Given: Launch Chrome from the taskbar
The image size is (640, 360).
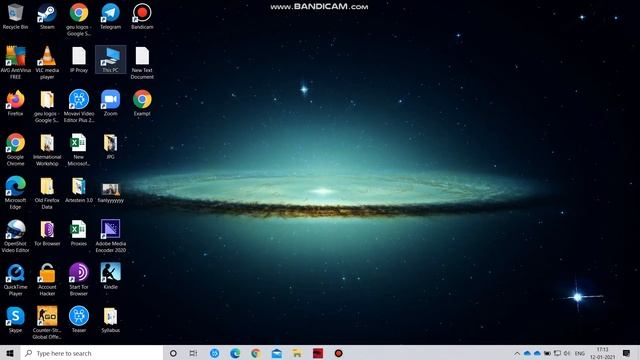Looking at the screenshot, I should (256, 353).
